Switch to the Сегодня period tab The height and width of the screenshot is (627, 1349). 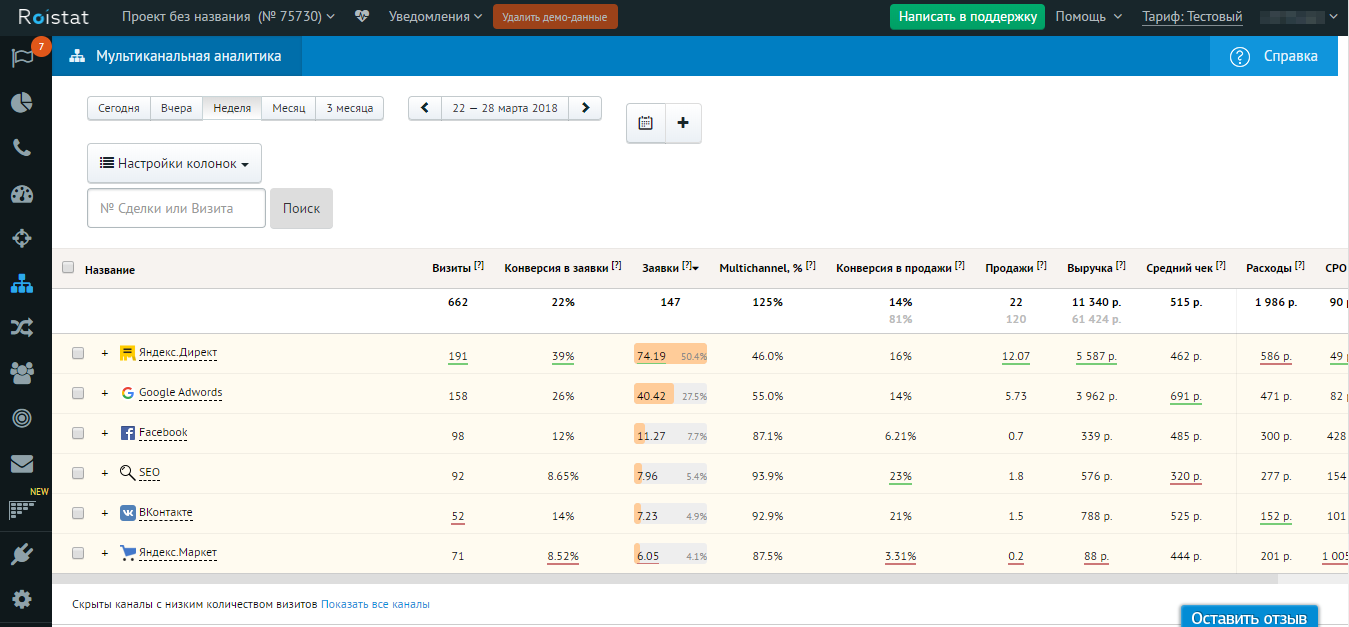point(119,108)
